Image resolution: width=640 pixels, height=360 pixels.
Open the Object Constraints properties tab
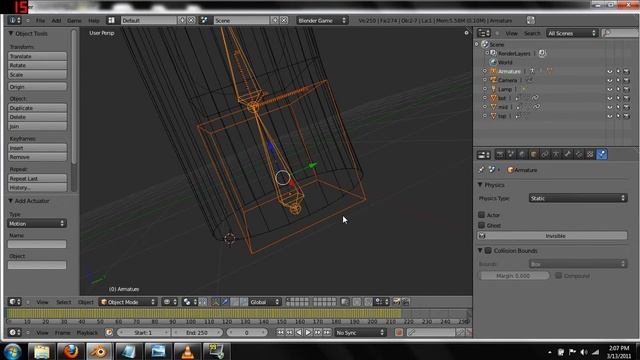[x=545, y=154]
